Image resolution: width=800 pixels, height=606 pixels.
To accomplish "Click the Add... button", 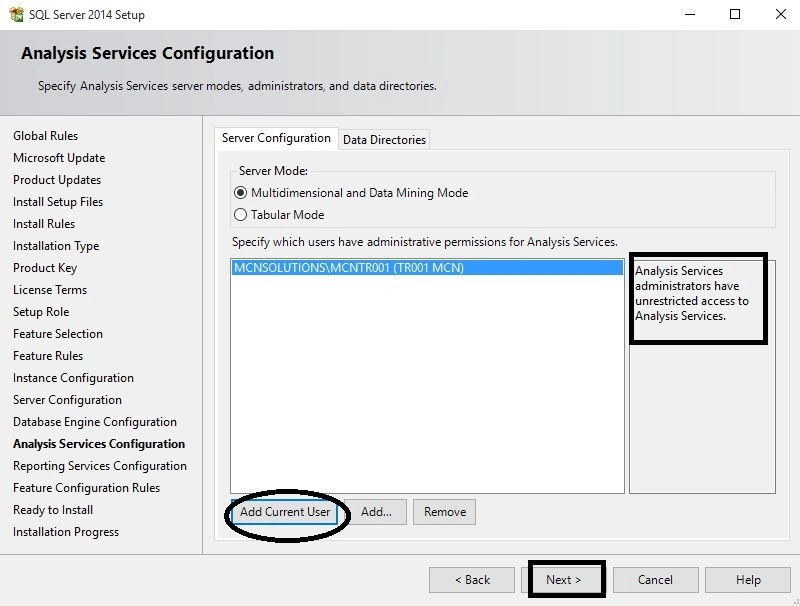I will [376, 512].
